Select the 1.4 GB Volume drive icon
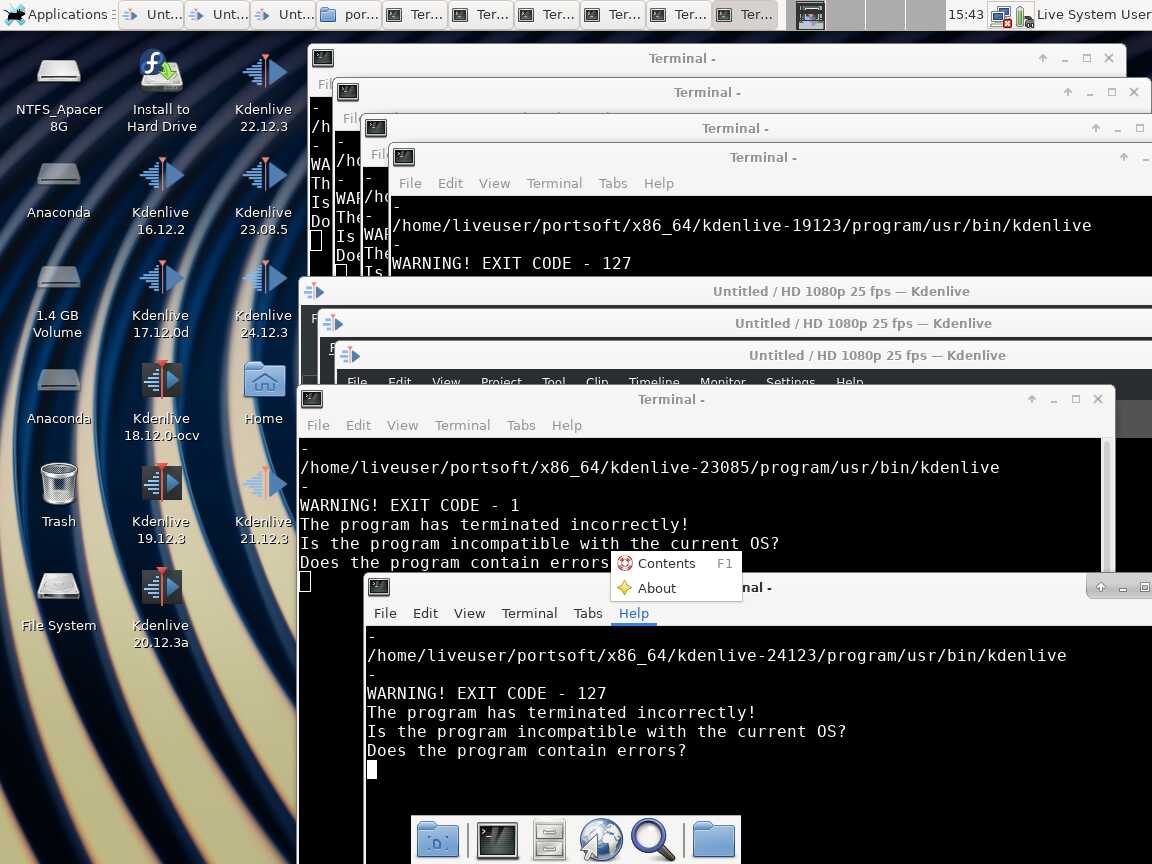Image resolution: width=1152 pixels, height=864 pixels. tap(59, 278)
